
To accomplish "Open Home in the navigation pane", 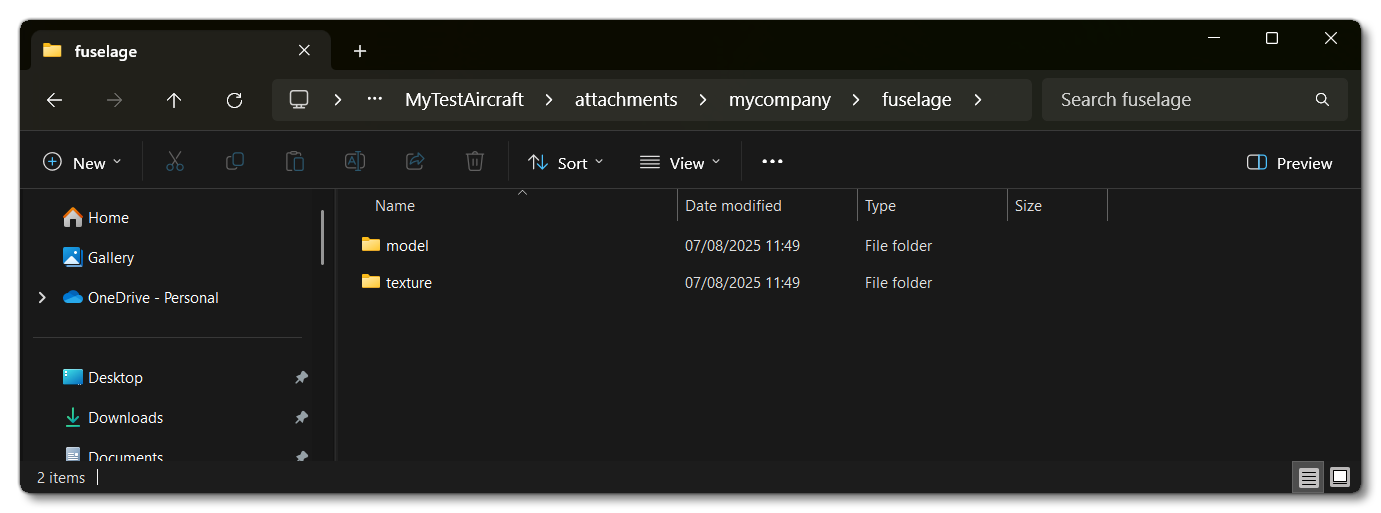I will (x=96, y=218).
